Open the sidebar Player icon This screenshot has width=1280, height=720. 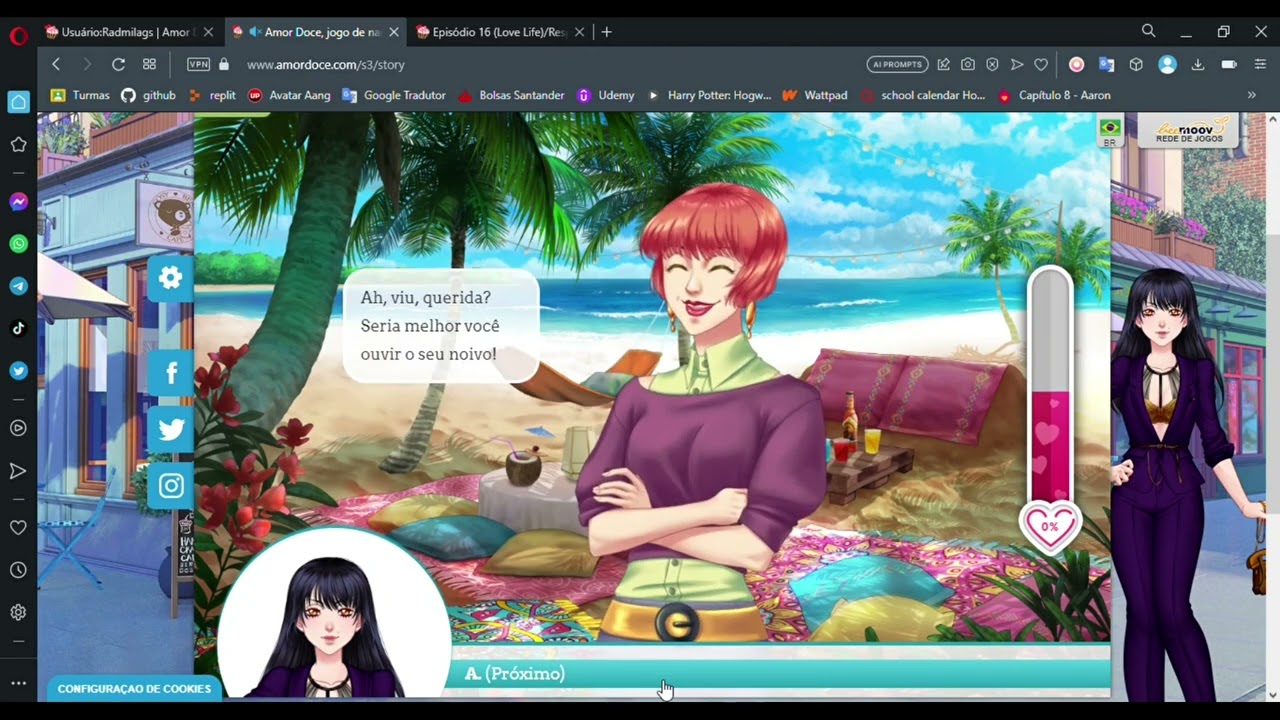click(18, 427)
